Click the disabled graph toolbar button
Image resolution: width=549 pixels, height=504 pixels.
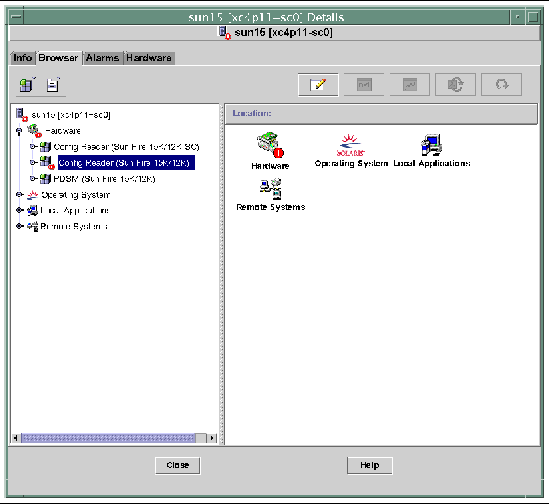(x=410, y=84)
